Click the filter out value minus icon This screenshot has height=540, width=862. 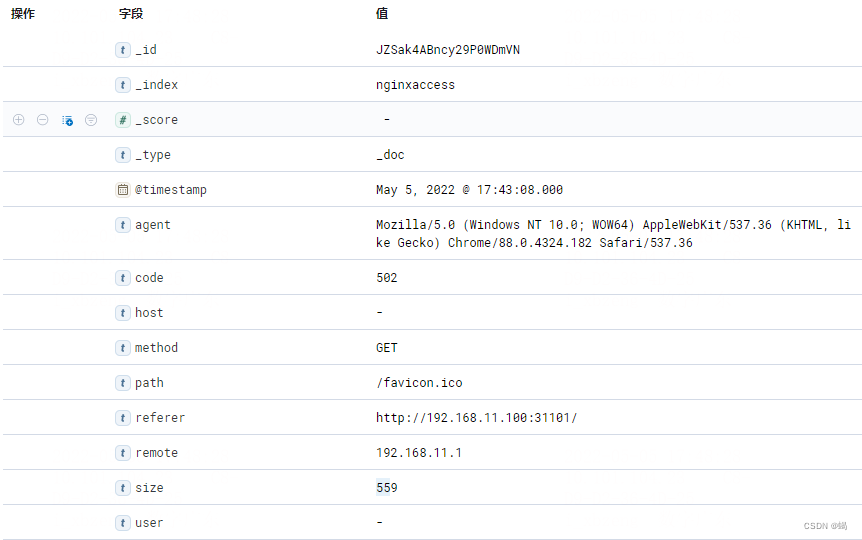point(42,120)
